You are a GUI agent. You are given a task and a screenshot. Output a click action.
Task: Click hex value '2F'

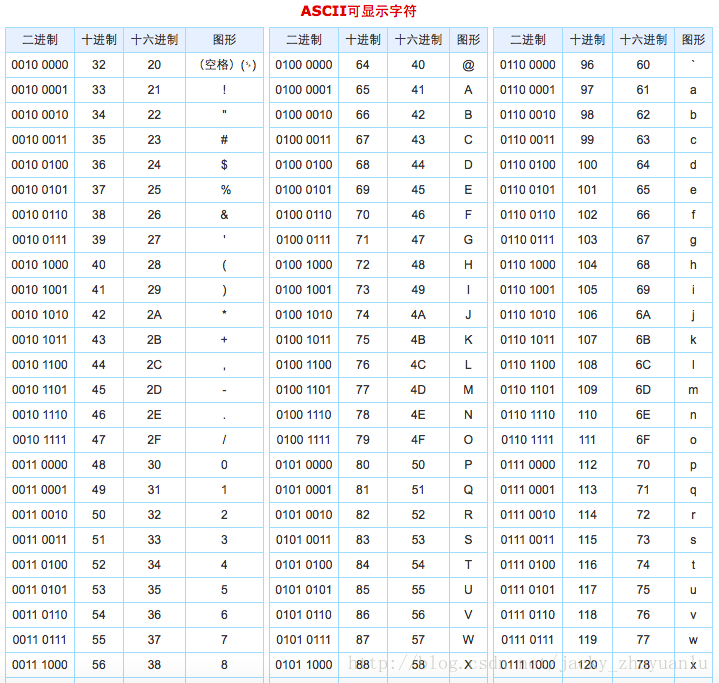[154, 439]
